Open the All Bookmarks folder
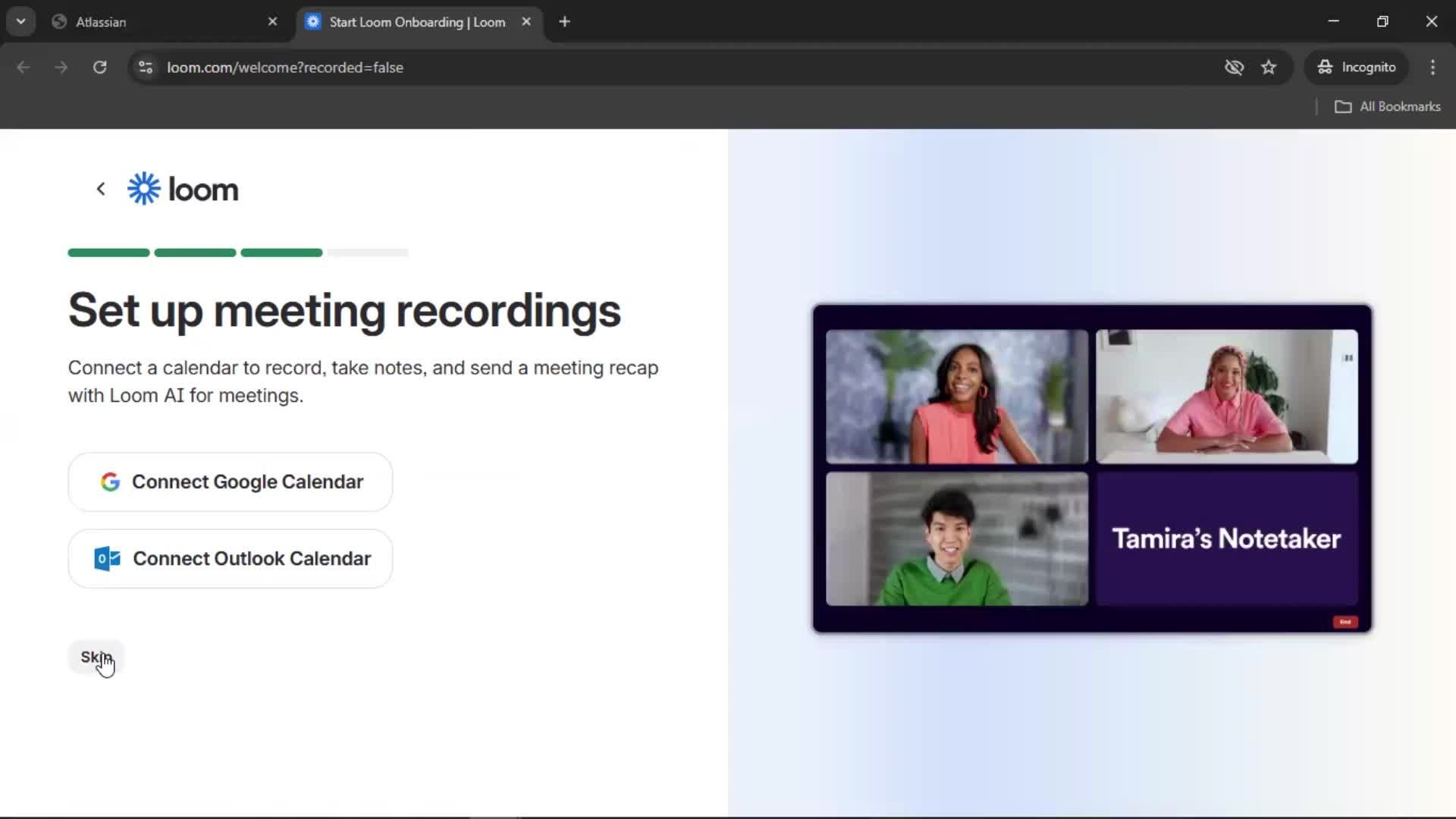 tap(1388, 107)
